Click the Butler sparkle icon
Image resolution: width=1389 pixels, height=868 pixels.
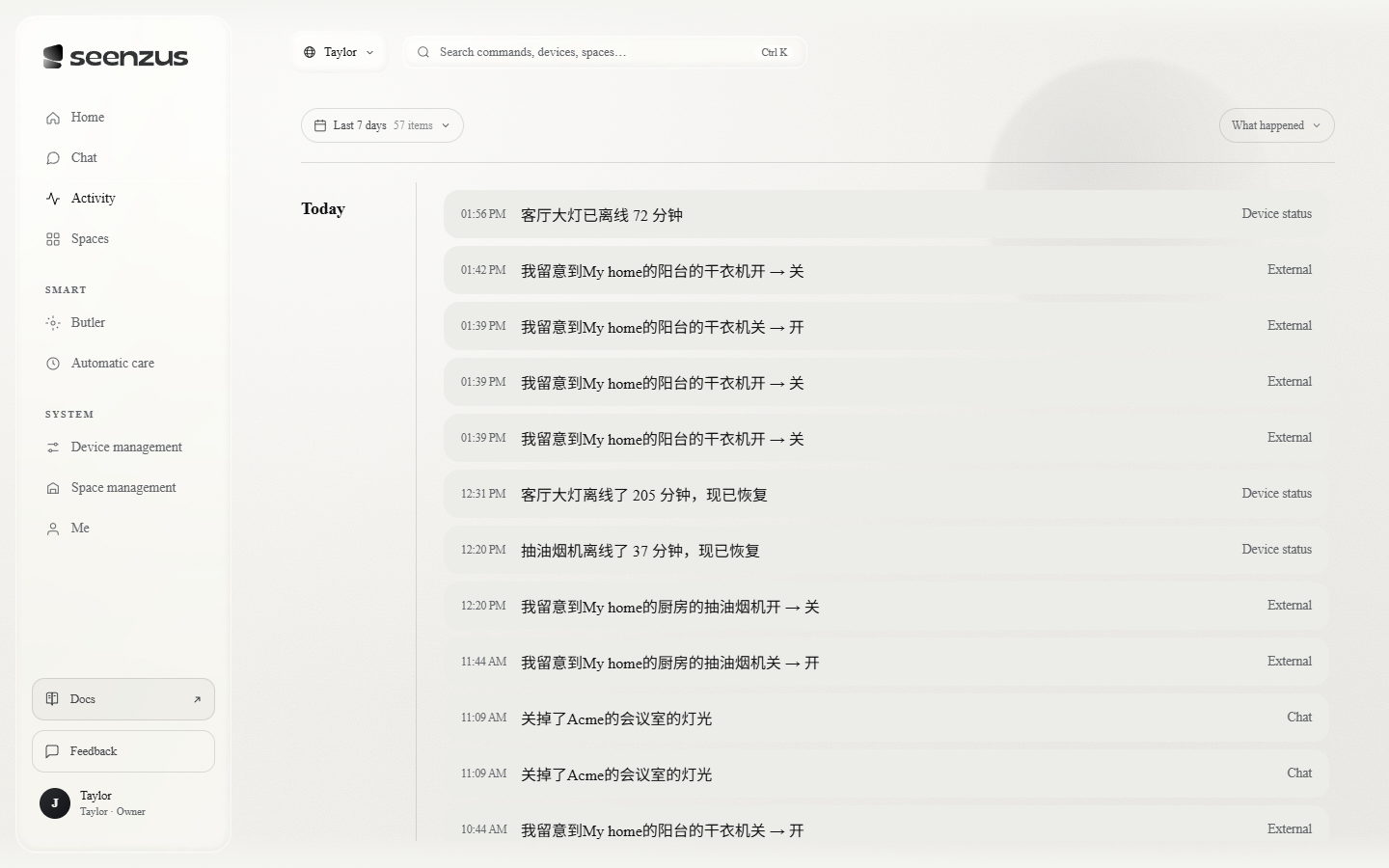pyautogui.click(x=53, y=323)
